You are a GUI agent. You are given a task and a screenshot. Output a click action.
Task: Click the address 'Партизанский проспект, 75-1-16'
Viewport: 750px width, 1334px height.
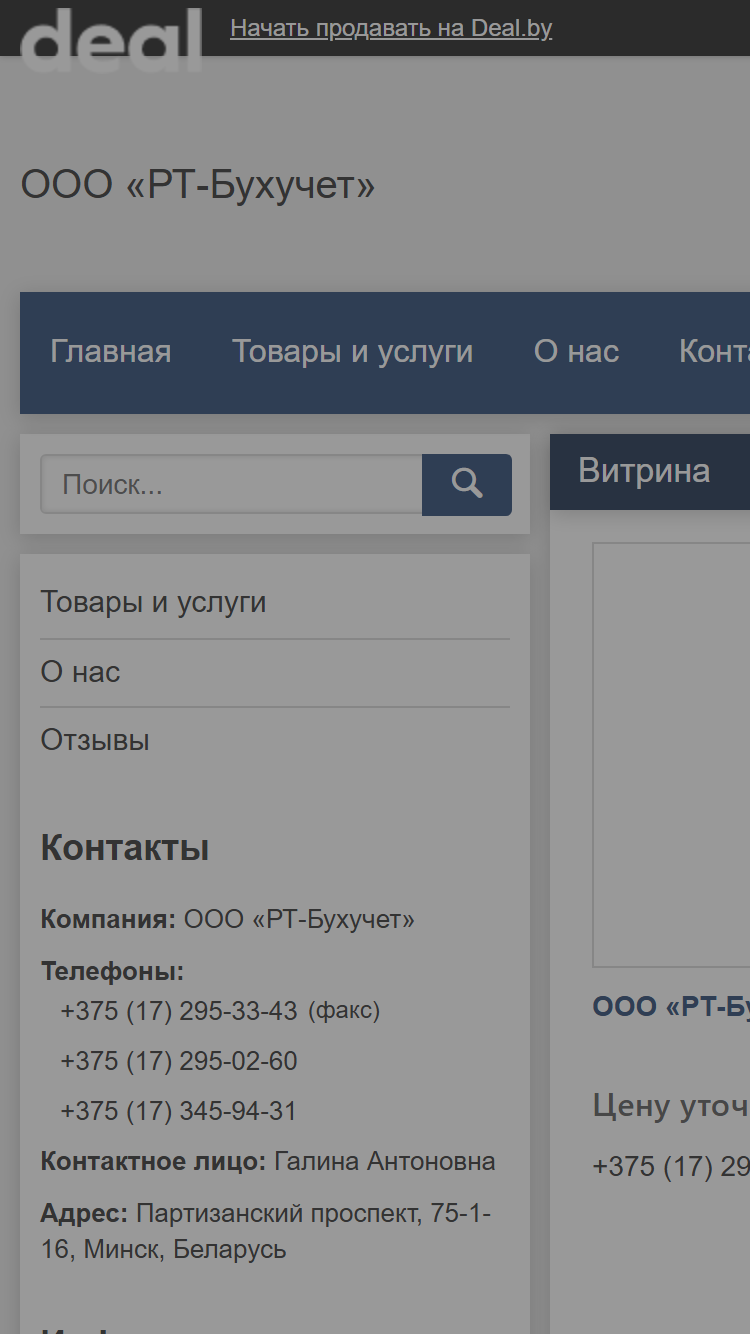(266, 1231)
